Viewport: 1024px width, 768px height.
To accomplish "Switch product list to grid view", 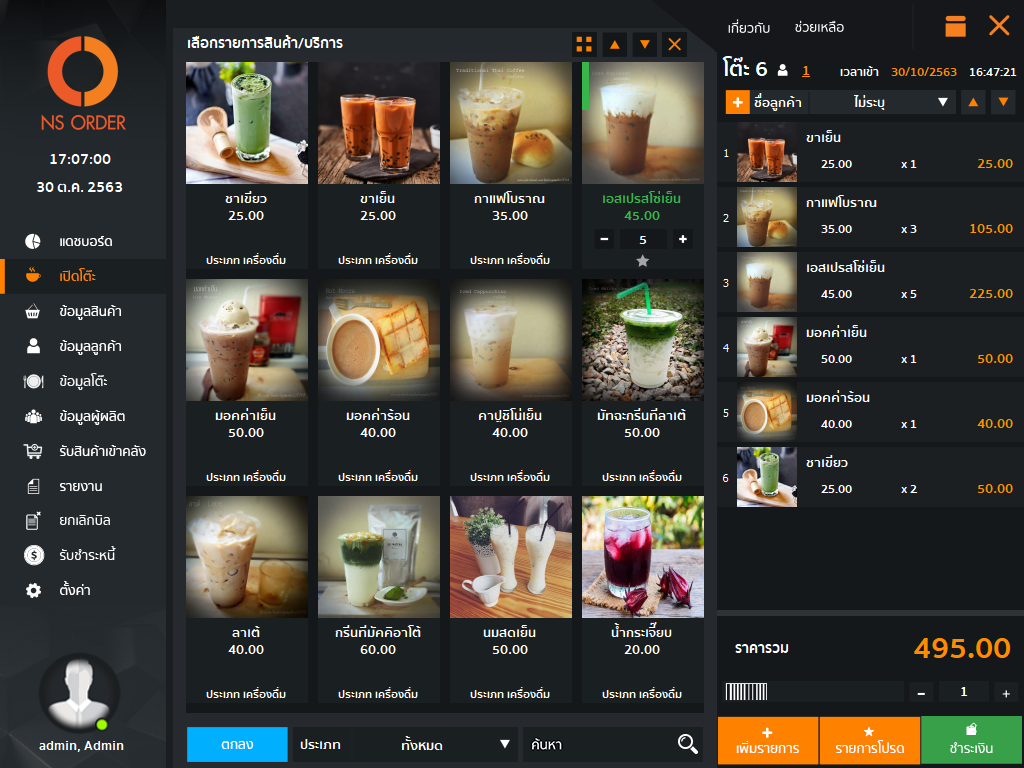I will (584, 44).
